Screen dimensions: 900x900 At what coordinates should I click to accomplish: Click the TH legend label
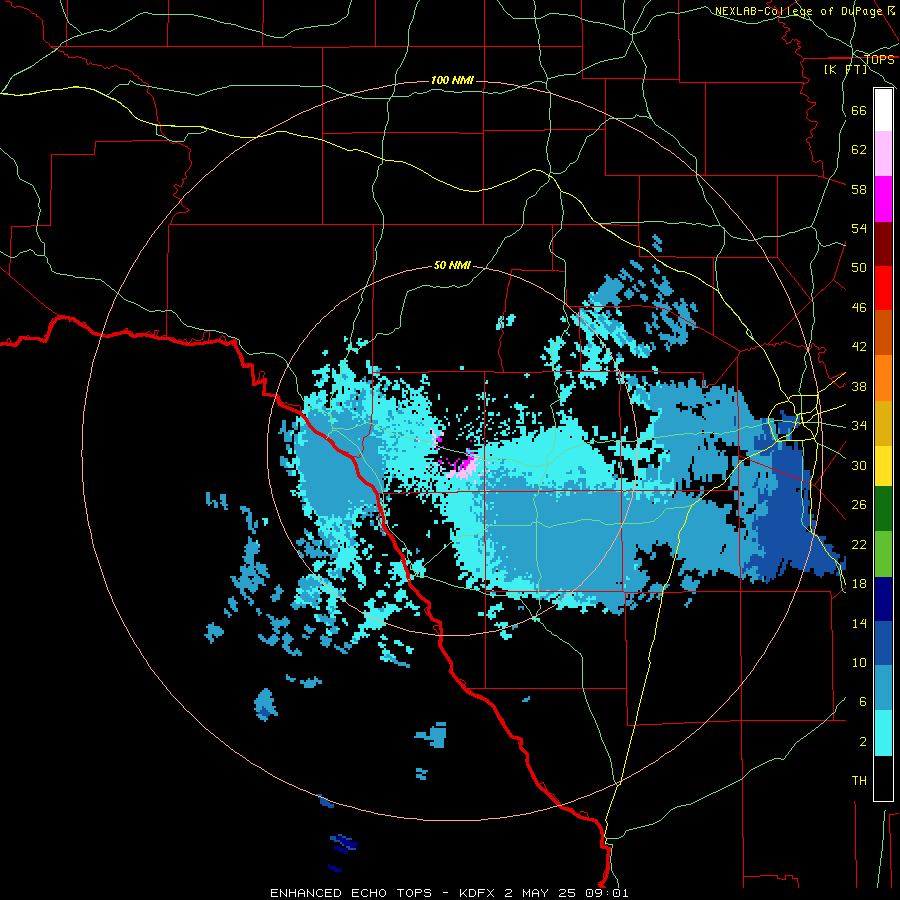859,781
